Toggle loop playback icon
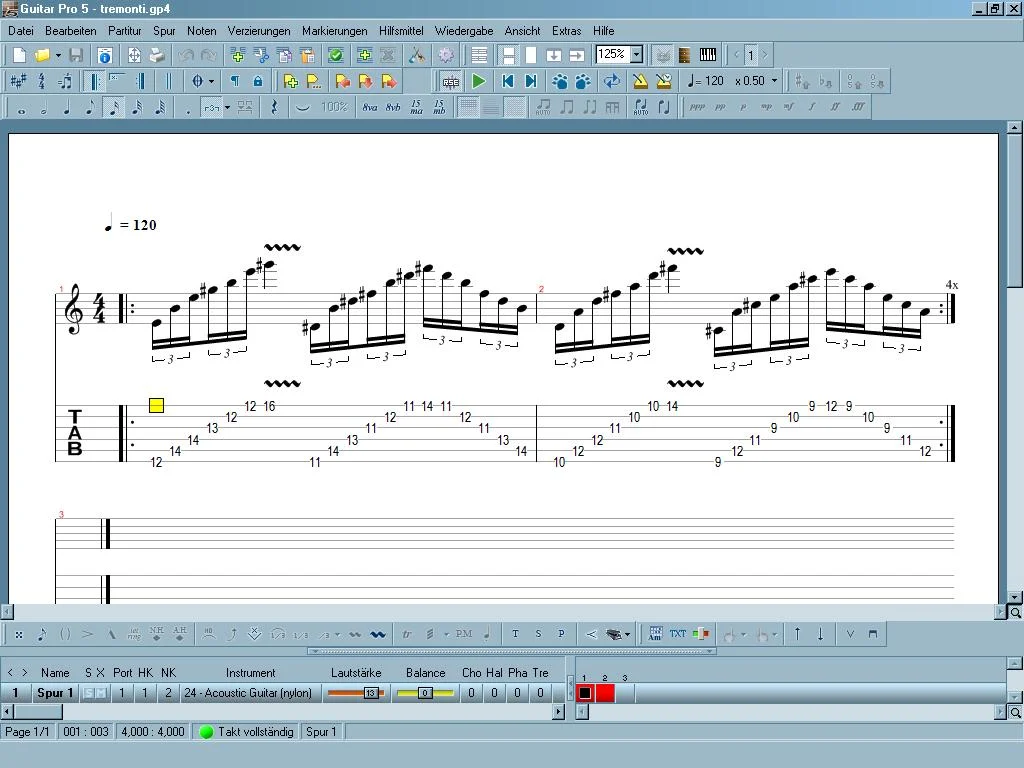 coord(611,81)
